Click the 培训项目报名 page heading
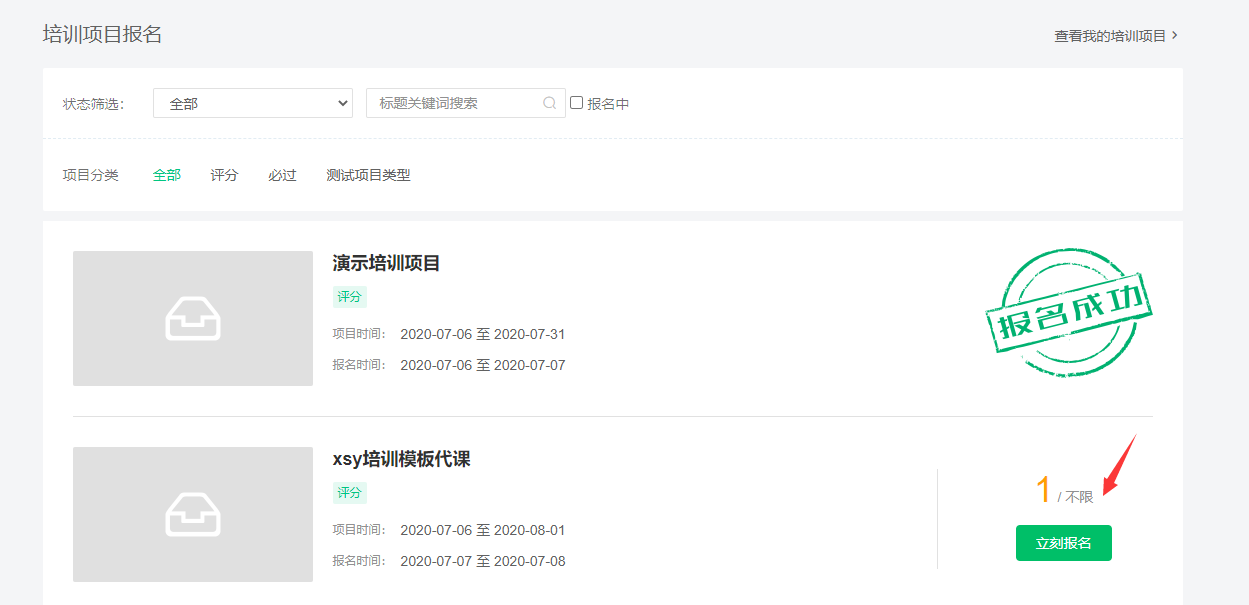This screenshot has height=605, width=1249. (102, 34)
